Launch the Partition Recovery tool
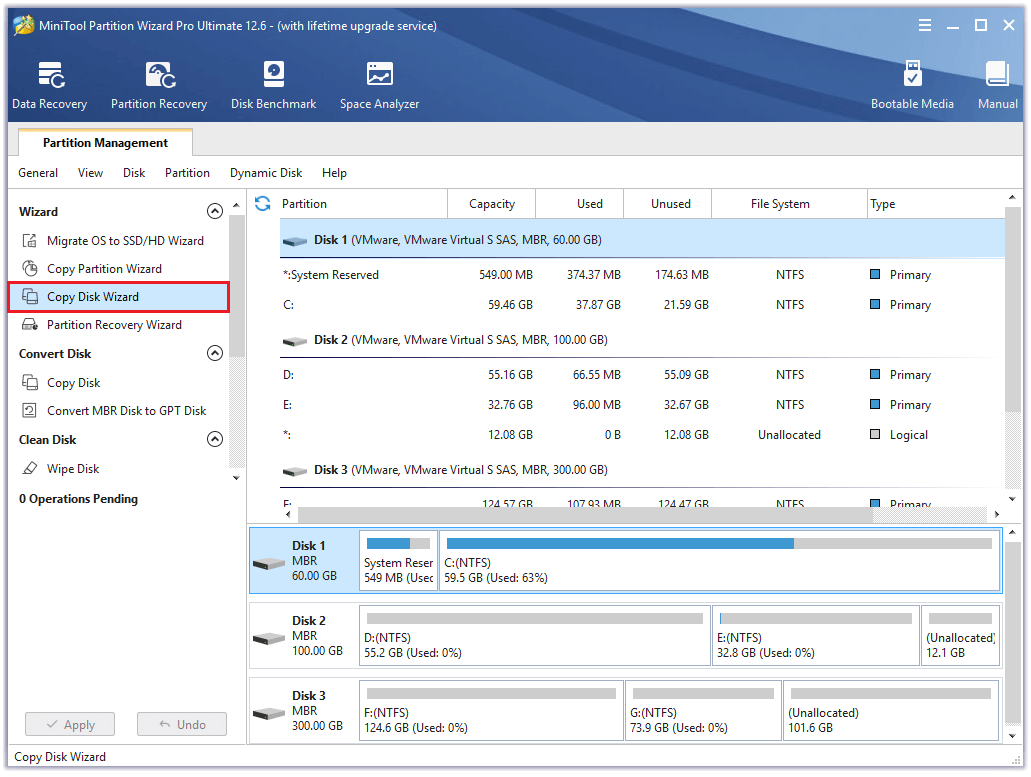The height and width of the screenshot is (777, 1031). (158, 84)
